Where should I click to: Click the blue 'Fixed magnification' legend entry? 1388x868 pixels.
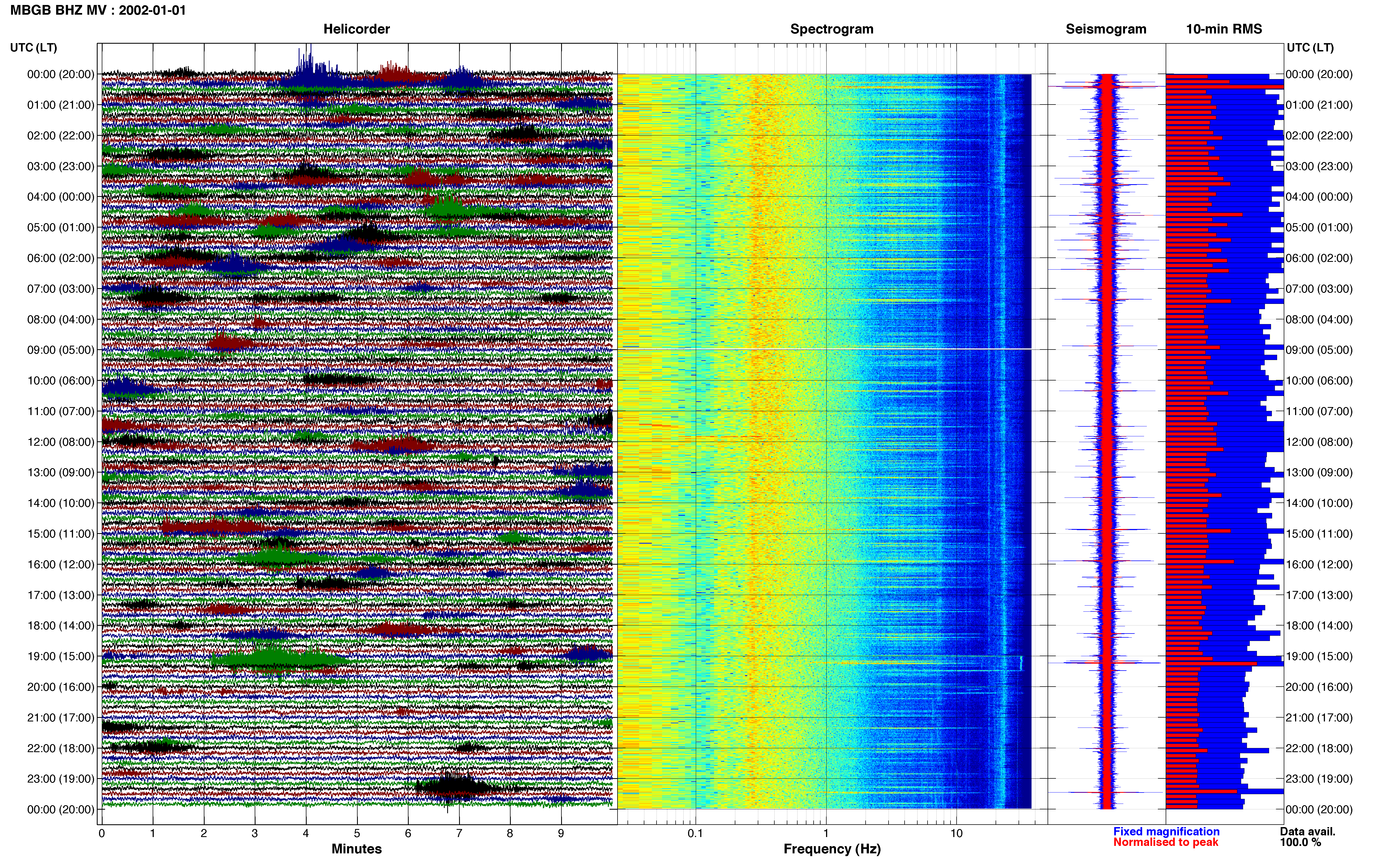pyautogui.click(x=1166, y=831)
